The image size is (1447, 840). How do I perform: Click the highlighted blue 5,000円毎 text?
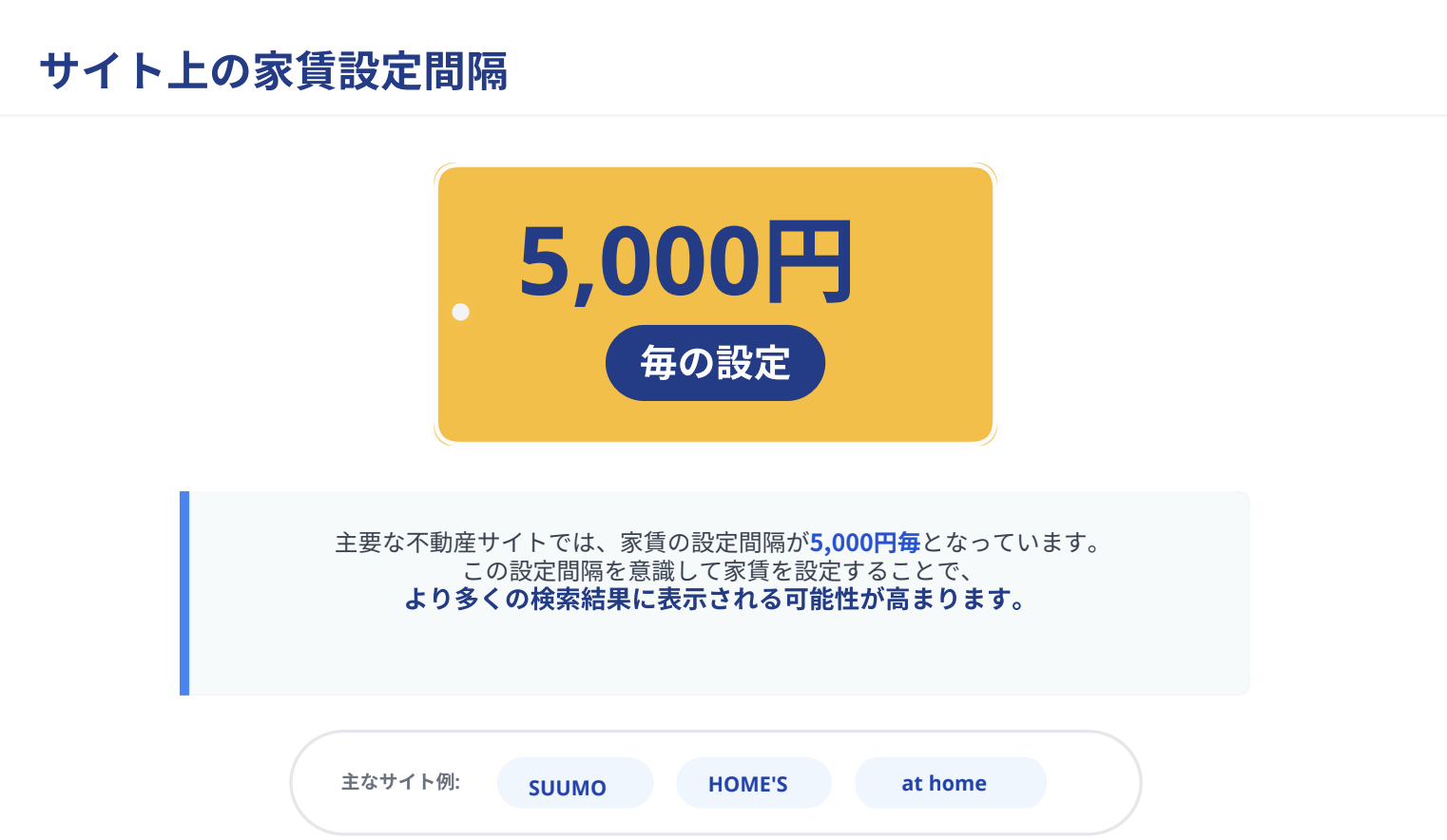(864, 543)
